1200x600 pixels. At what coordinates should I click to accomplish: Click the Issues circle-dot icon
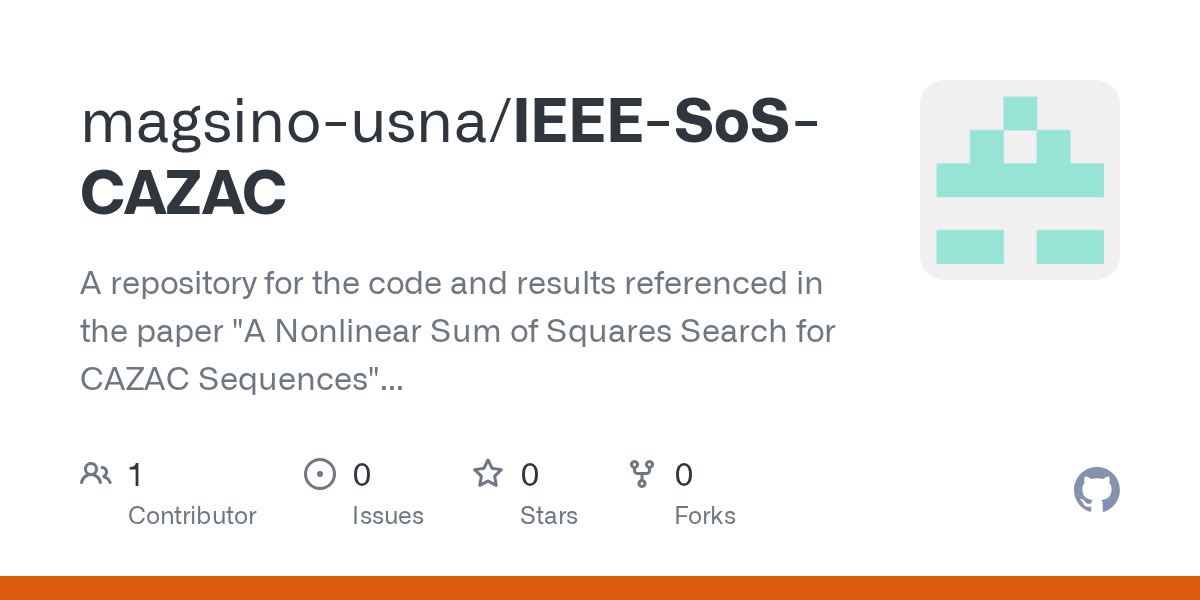coord(319,473)
